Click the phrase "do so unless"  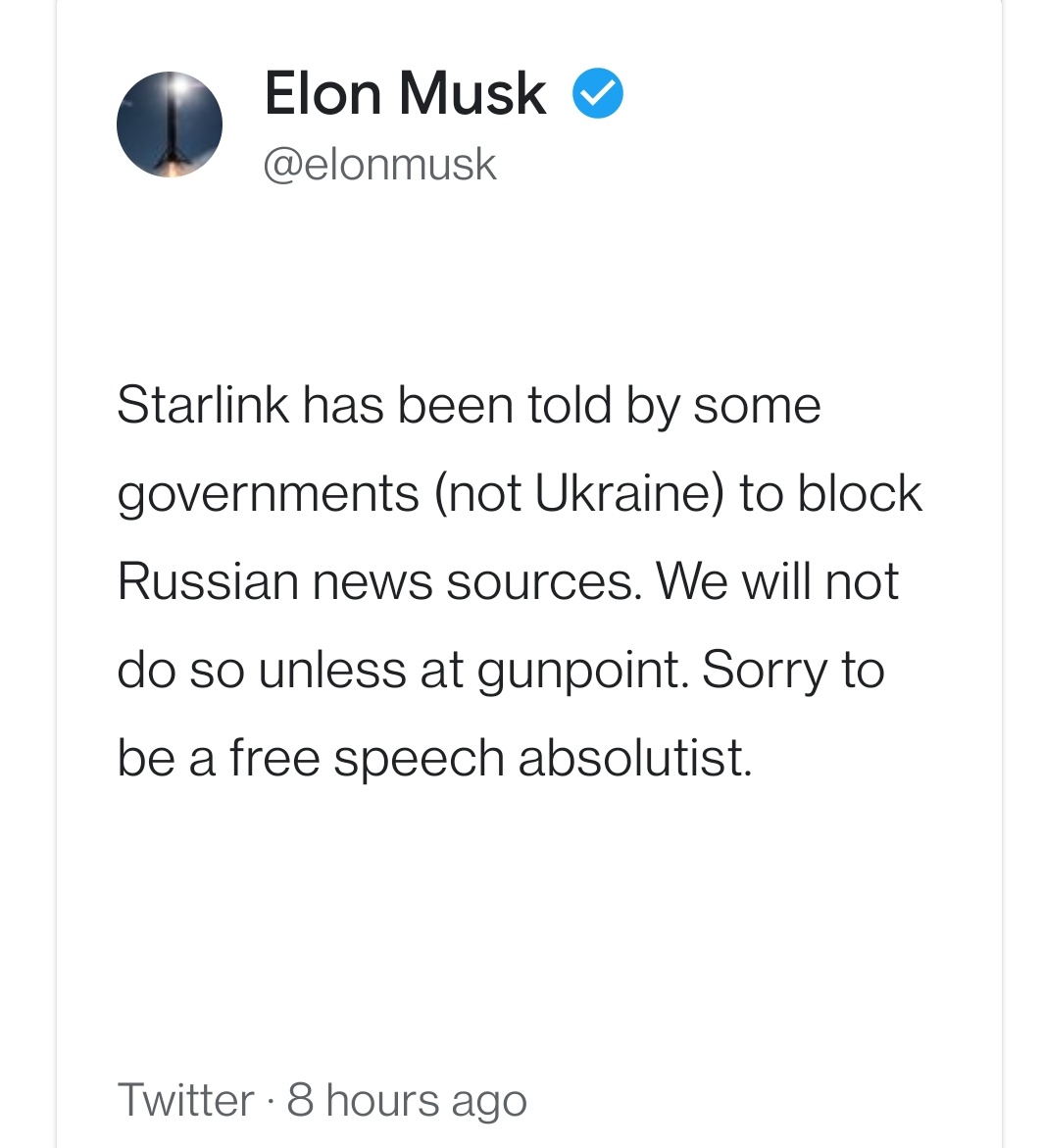[262, 670]
